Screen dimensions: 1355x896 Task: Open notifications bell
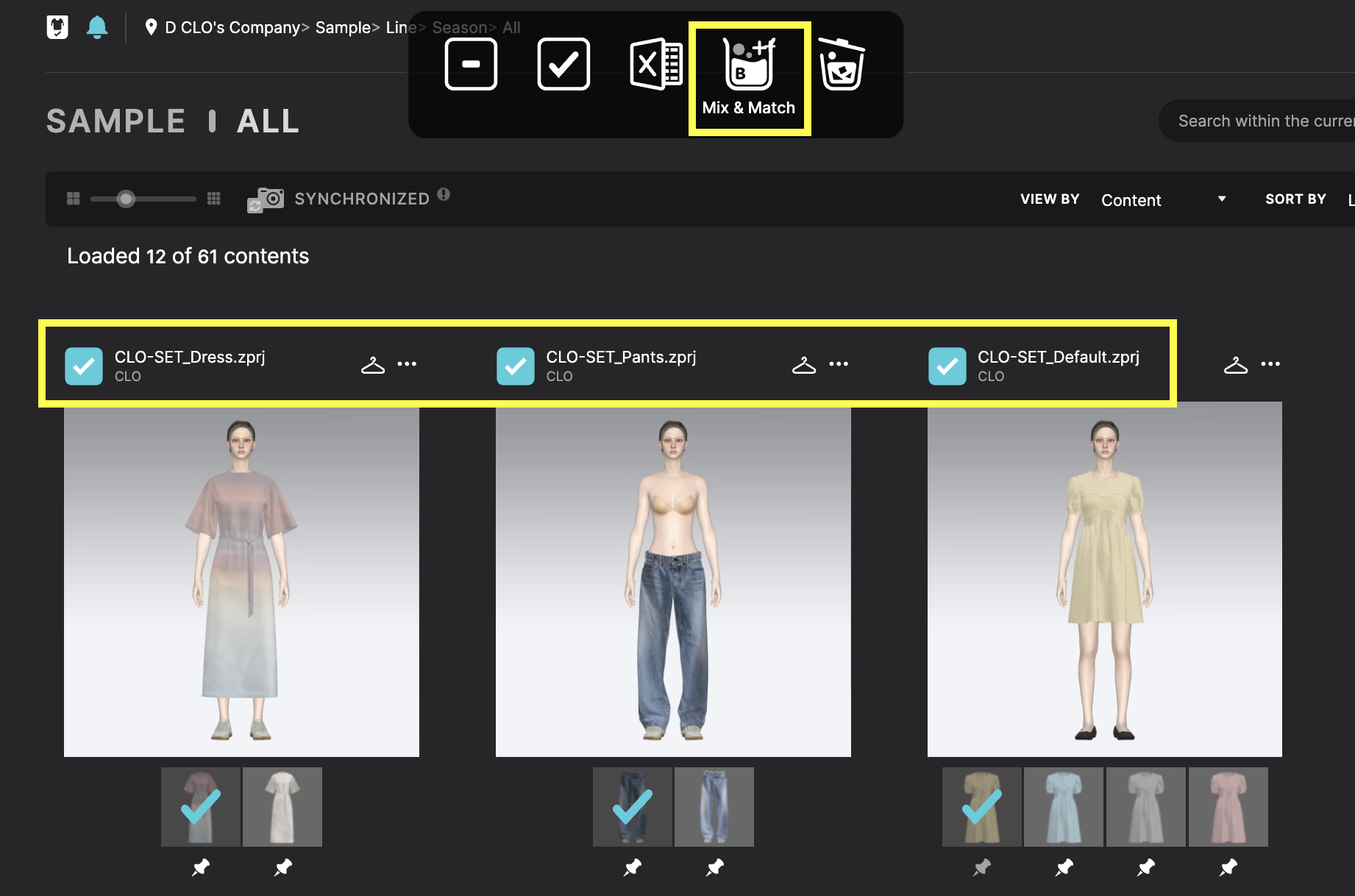(97, 27)
